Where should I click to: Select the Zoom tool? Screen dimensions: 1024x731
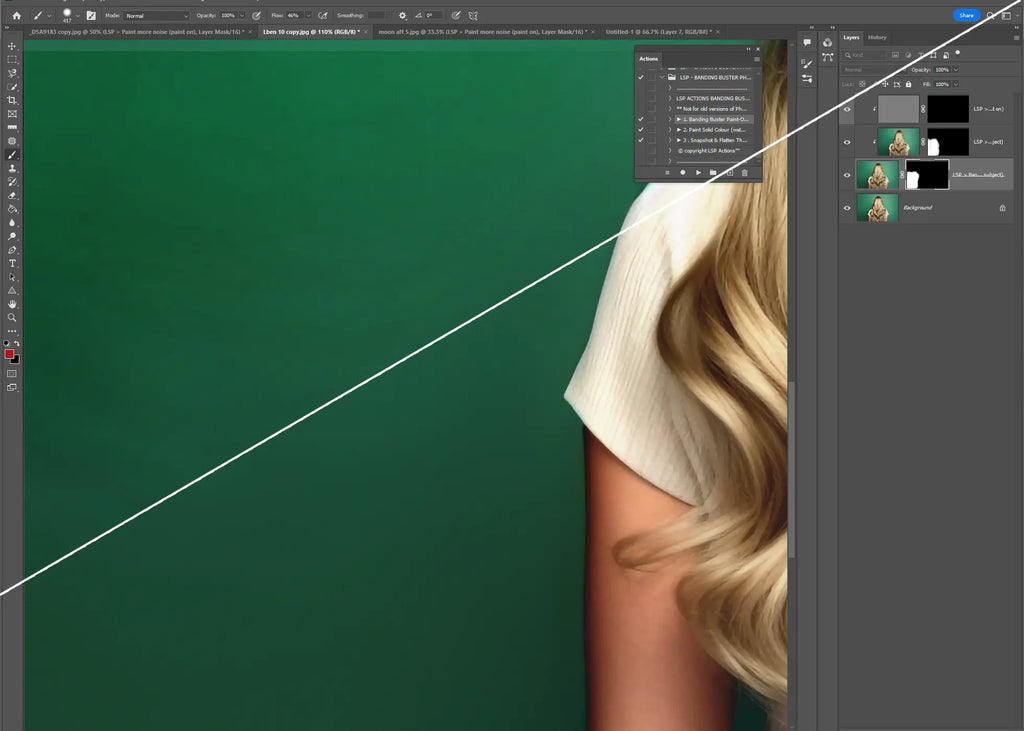pyautogui.click(x=12, y=317)
